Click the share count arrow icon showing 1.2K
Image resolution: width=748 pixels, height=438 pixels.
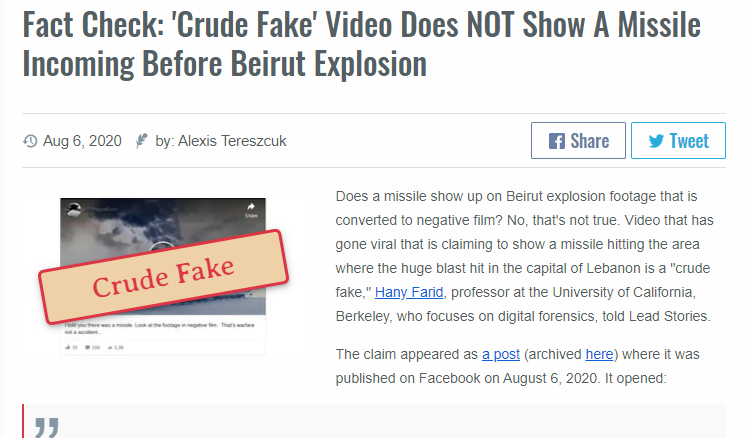point(110,347)
